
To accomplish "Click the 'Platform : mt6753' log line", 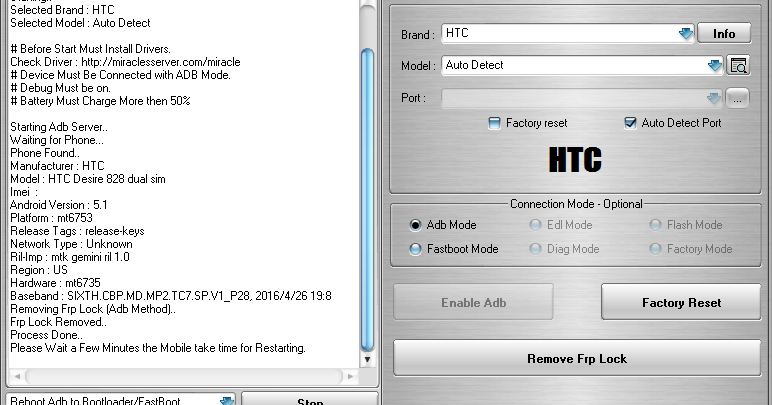I will [x=51, y=218].
